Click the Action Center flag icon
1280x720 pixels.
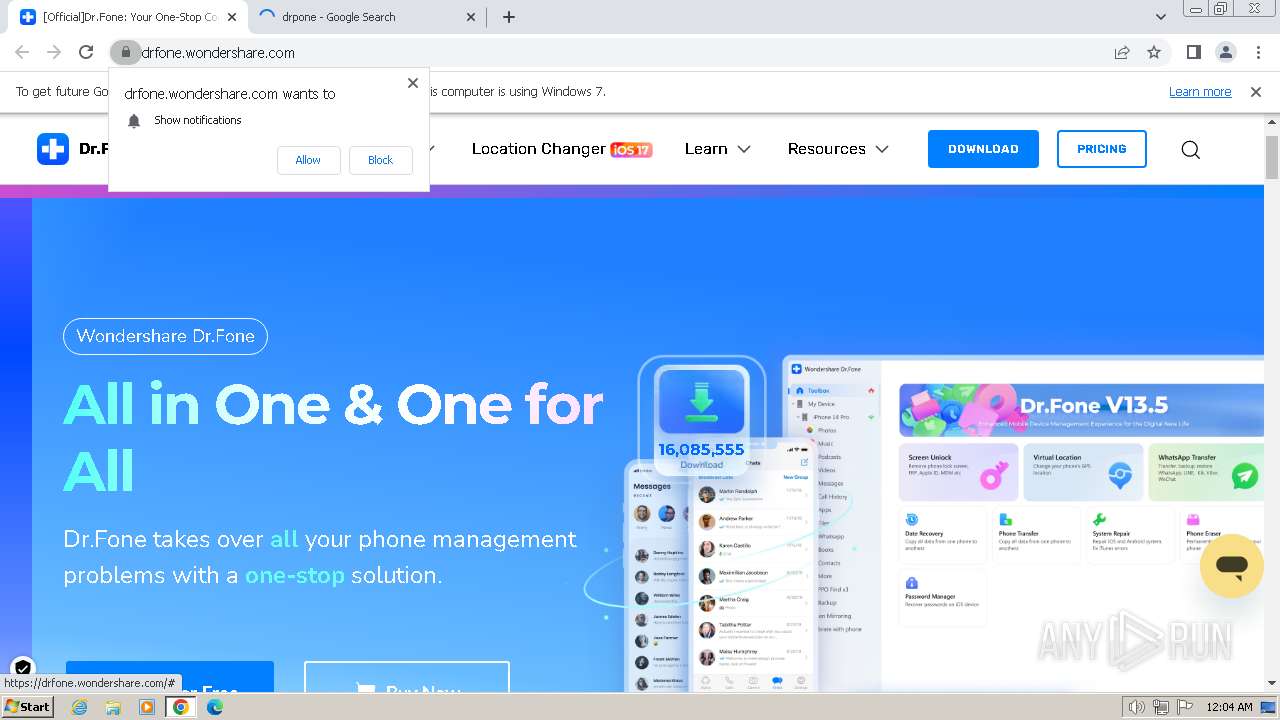(1185, 707)
